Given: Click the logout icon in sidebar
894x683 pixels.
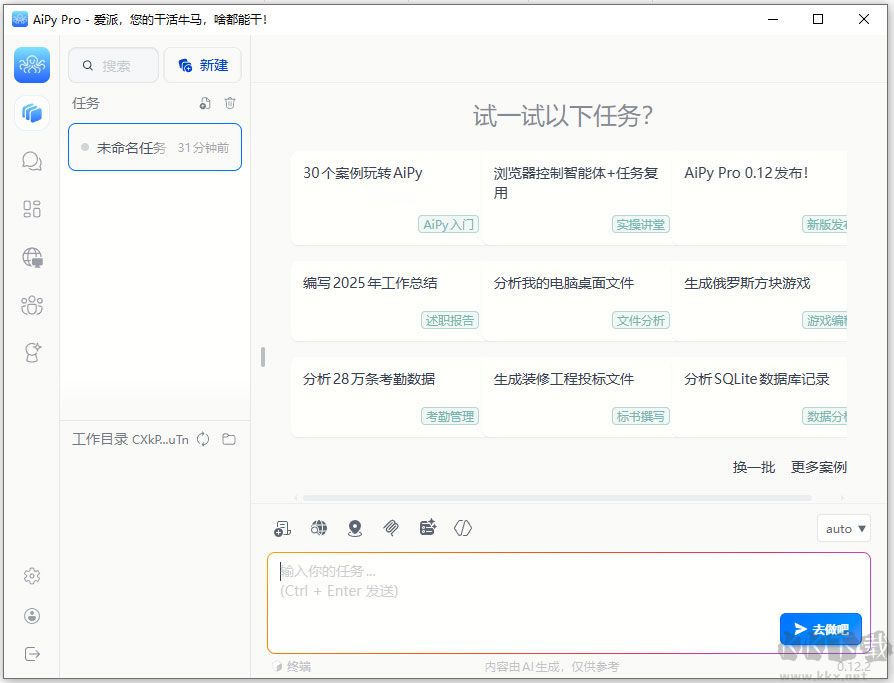Looking at the screenshot, I should point(32,654).
